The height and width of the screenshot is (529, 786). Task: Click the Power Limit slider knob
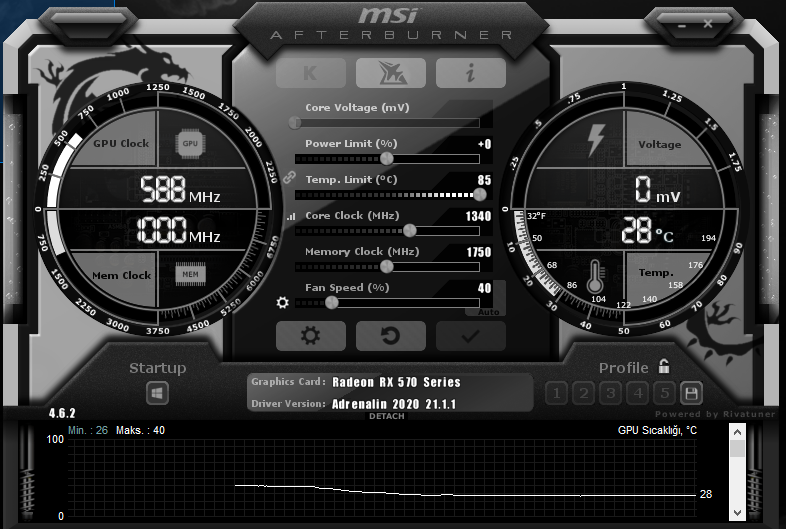click(x=386, y=158)
